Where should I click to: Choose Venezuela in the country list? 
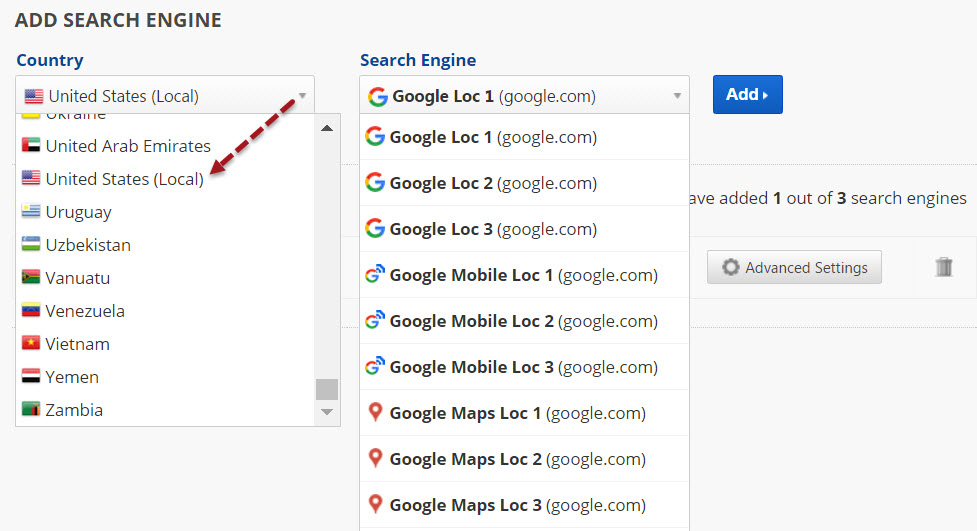pyautogui.click(x=85, y=311)
